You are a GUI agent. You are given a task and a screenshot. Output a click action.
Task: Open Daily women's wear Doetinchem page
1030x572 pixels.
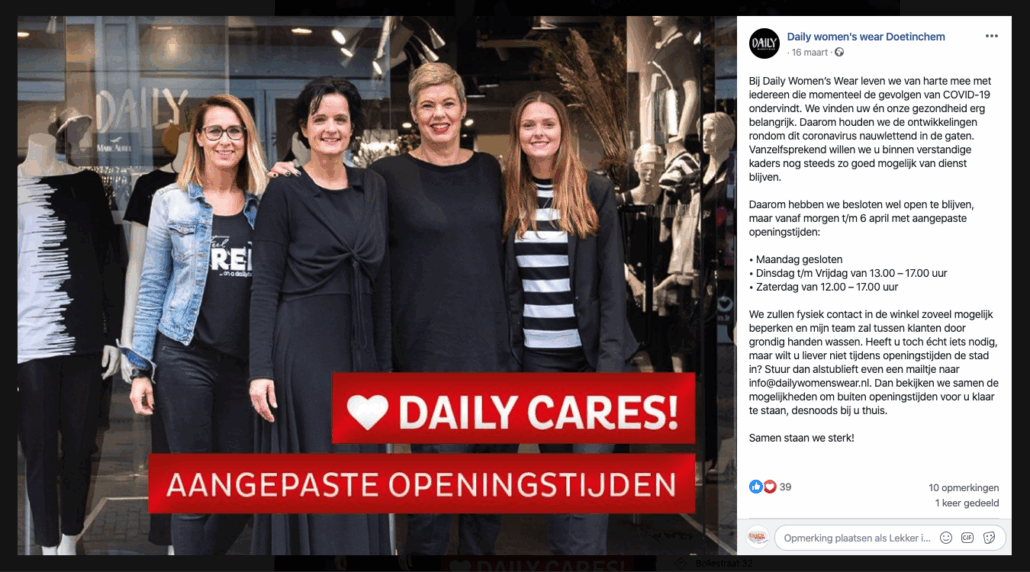[866, 37]
